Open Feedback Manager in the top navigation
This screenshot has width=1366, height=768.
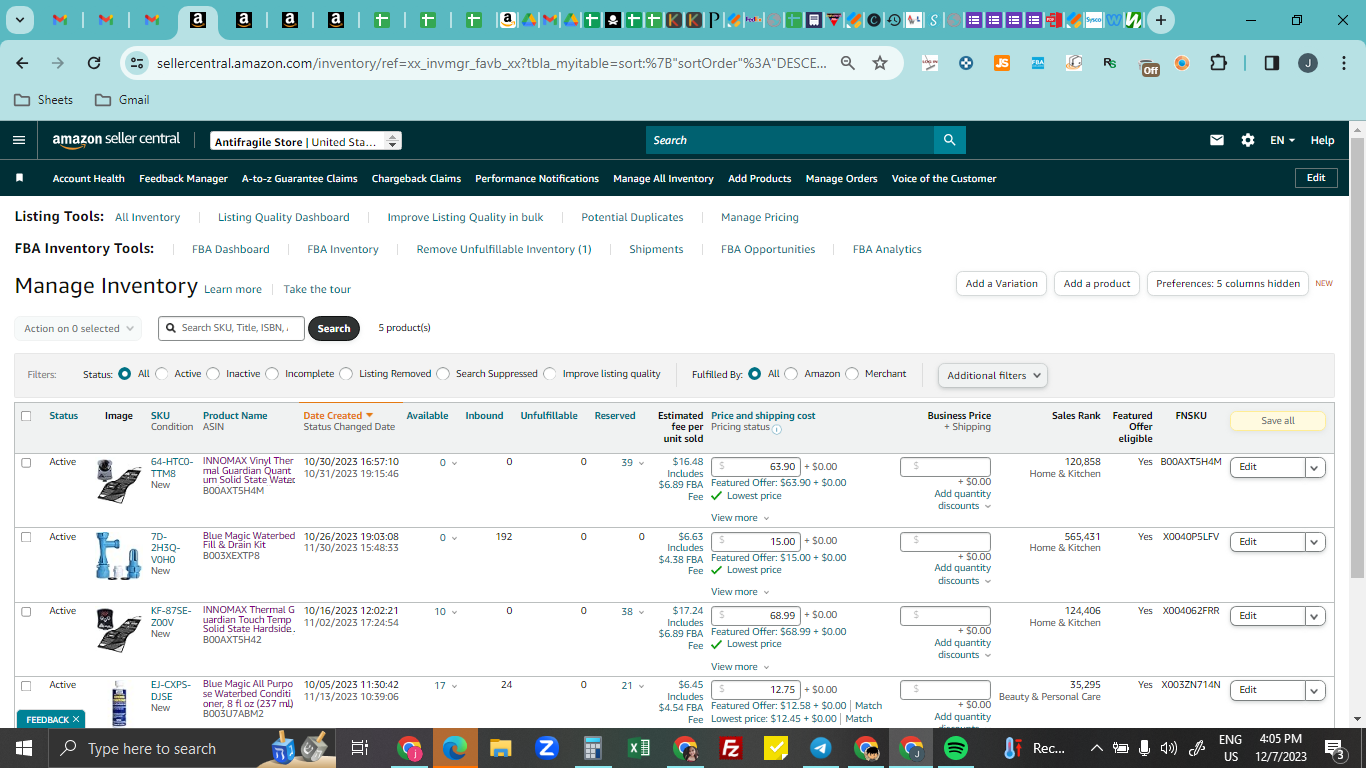tap(184, 179)
